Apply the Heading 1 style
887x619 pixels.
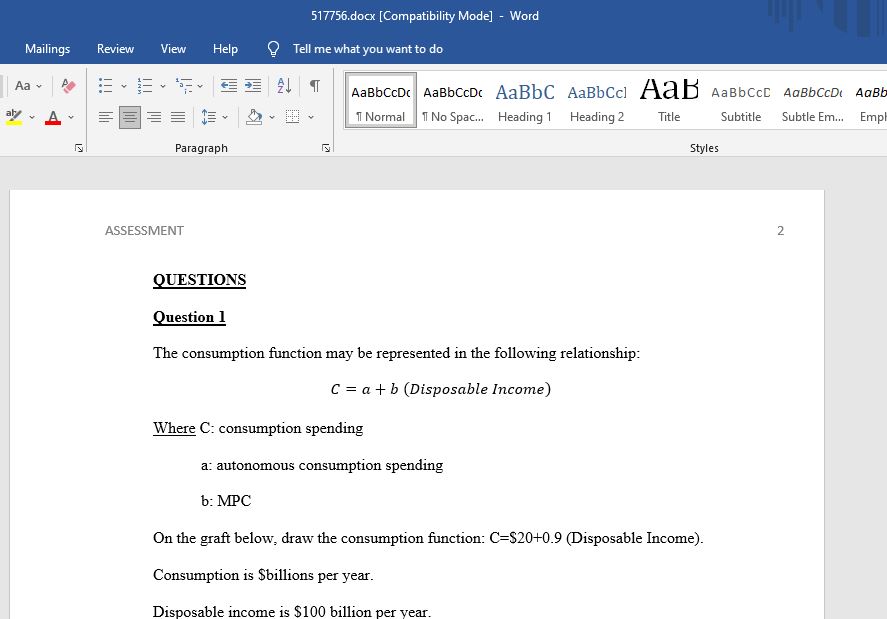(524, 100)
